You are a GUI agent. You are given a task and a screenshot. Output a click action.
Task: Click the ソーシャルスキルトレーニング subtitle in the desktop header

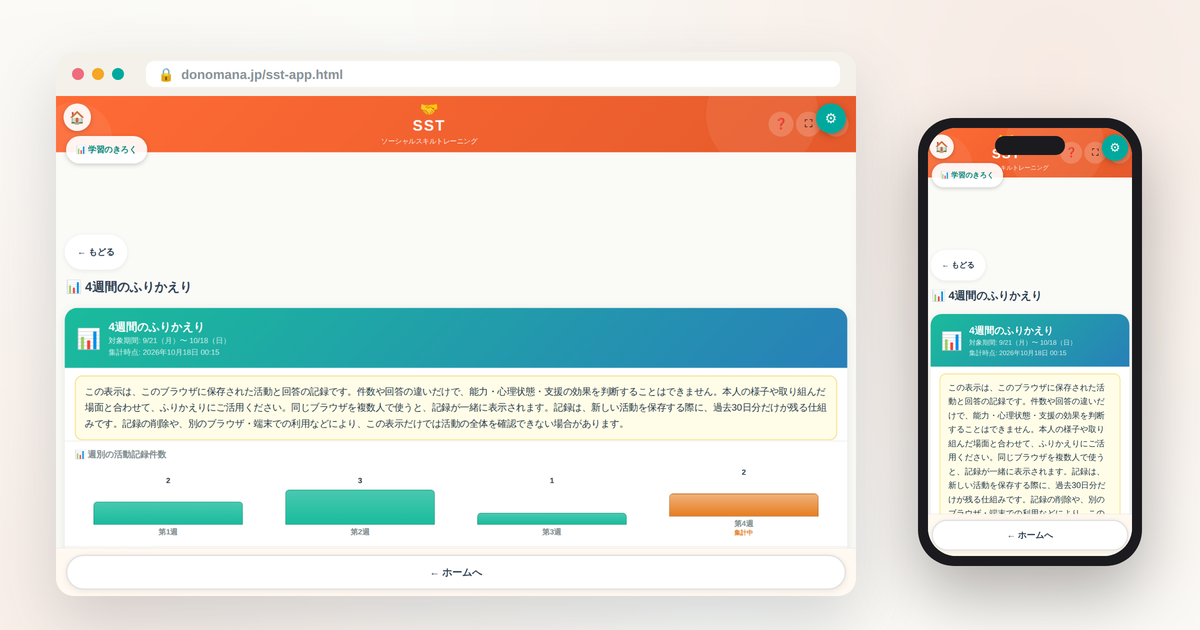pos(429,141)
